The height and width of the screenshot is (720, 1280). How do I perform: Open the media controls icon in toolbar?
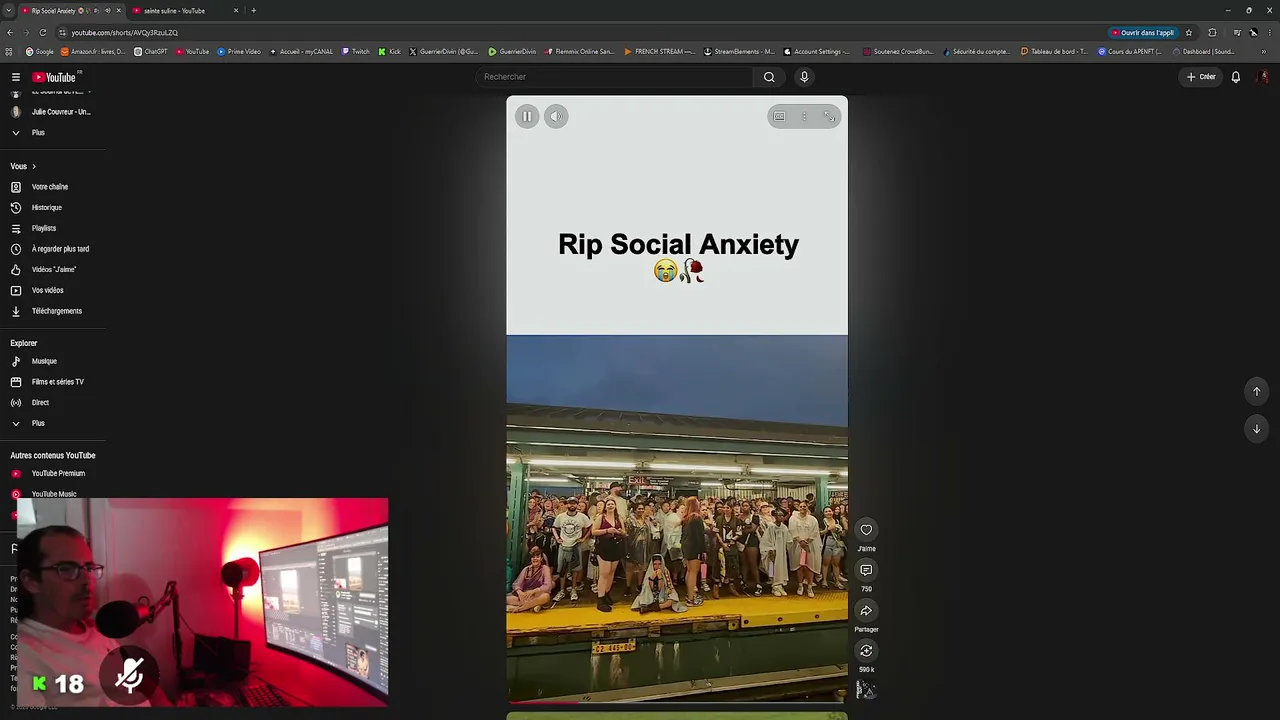(1237, 33)
